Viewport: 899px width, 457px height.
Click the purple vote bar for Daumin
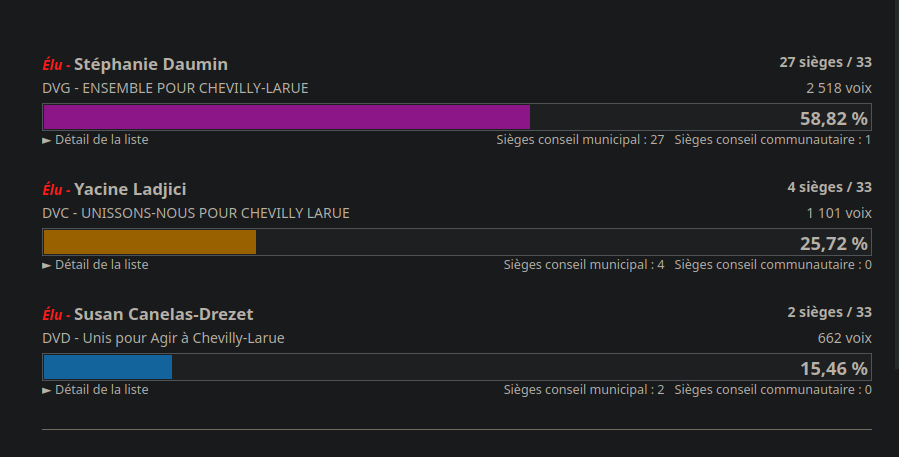coord(286,117)
